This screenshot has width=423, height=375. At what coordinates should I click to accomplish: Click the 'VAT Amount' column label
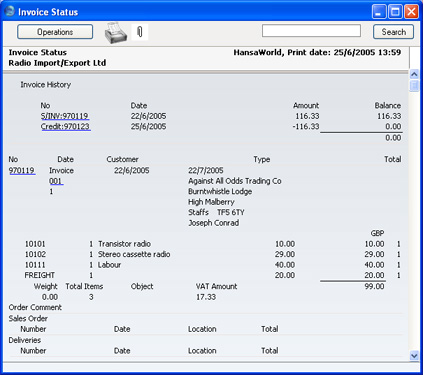(217, 286)
